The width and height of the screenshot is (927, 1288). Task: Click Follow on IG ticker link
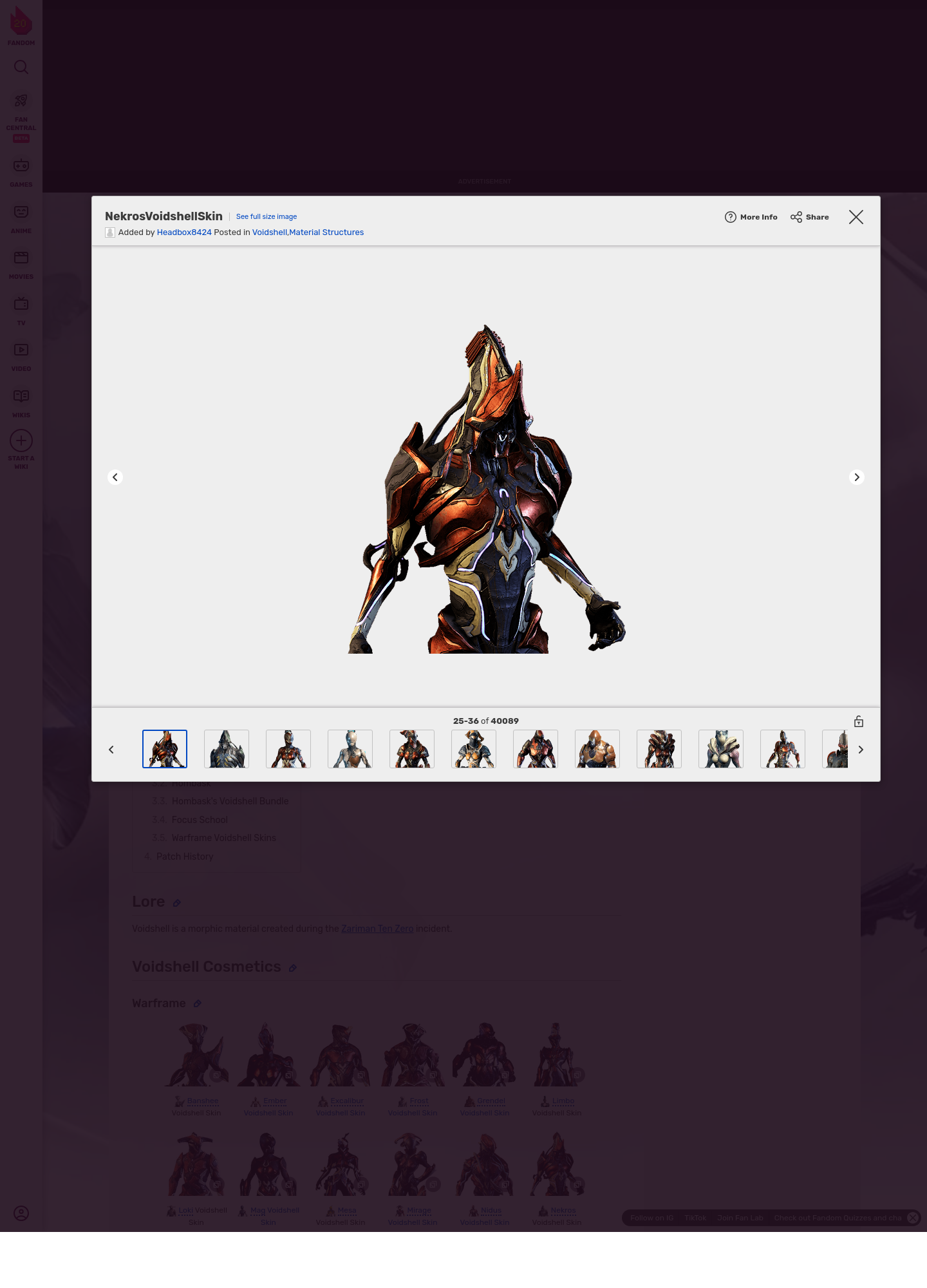tap(651, 1218)
